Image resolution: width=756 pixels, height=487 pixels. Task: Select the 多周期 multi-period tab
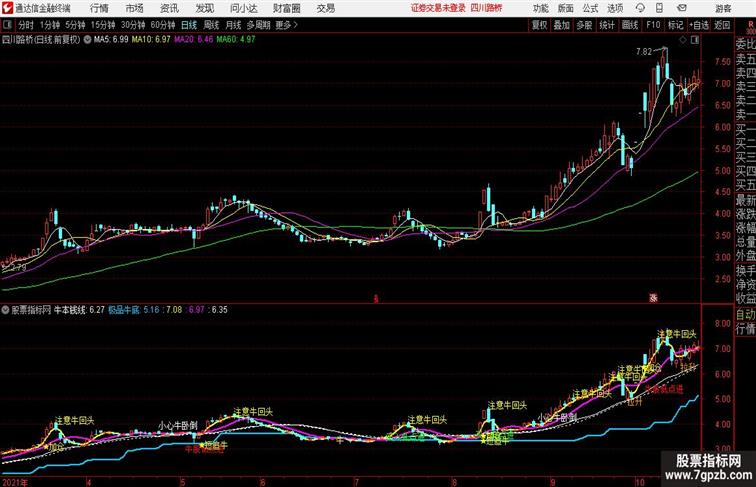click(x=258, y=25)
